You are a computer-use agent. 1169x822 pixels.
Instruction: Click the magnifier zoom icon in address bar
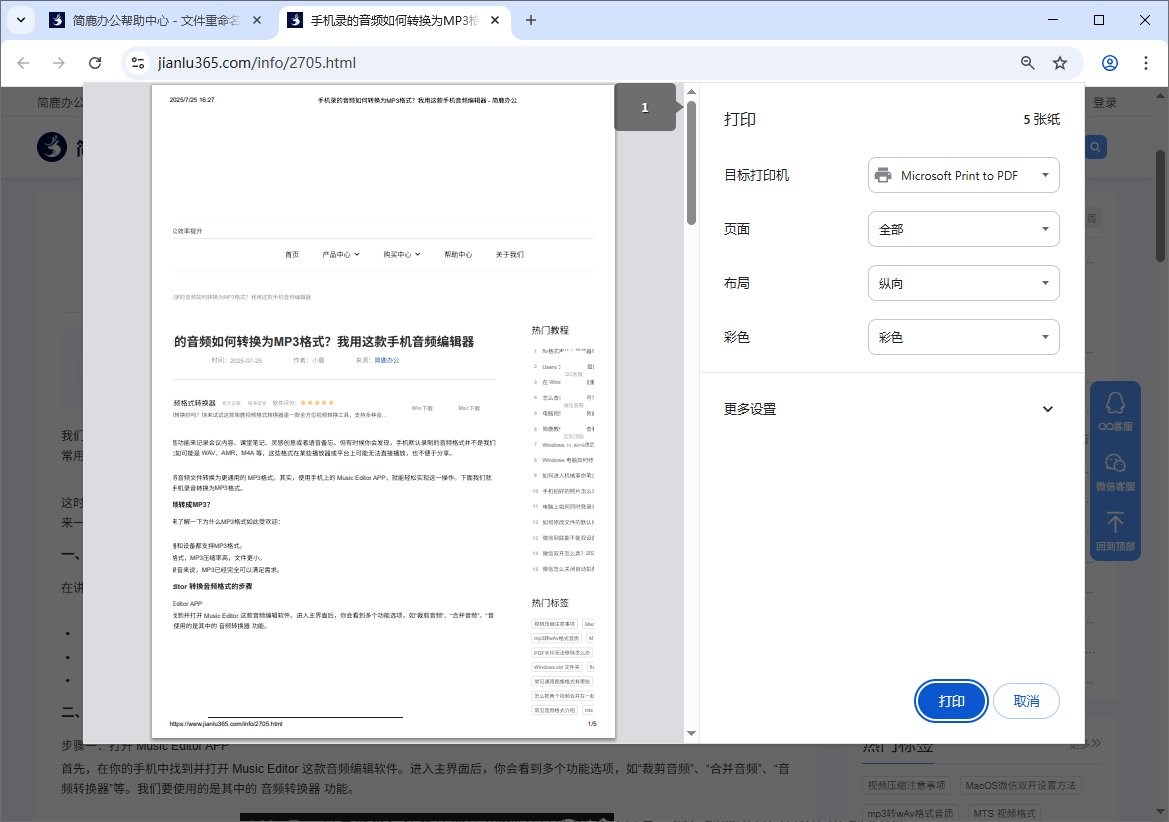1027,62
